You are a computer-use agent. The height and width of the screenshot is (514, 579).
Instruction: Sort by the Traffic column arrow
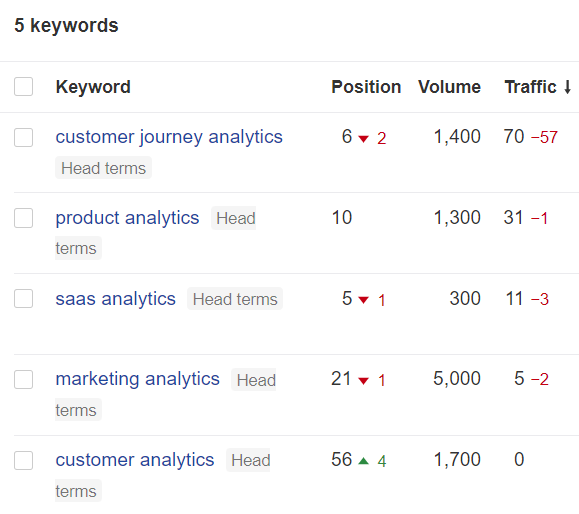coord(568,87)
